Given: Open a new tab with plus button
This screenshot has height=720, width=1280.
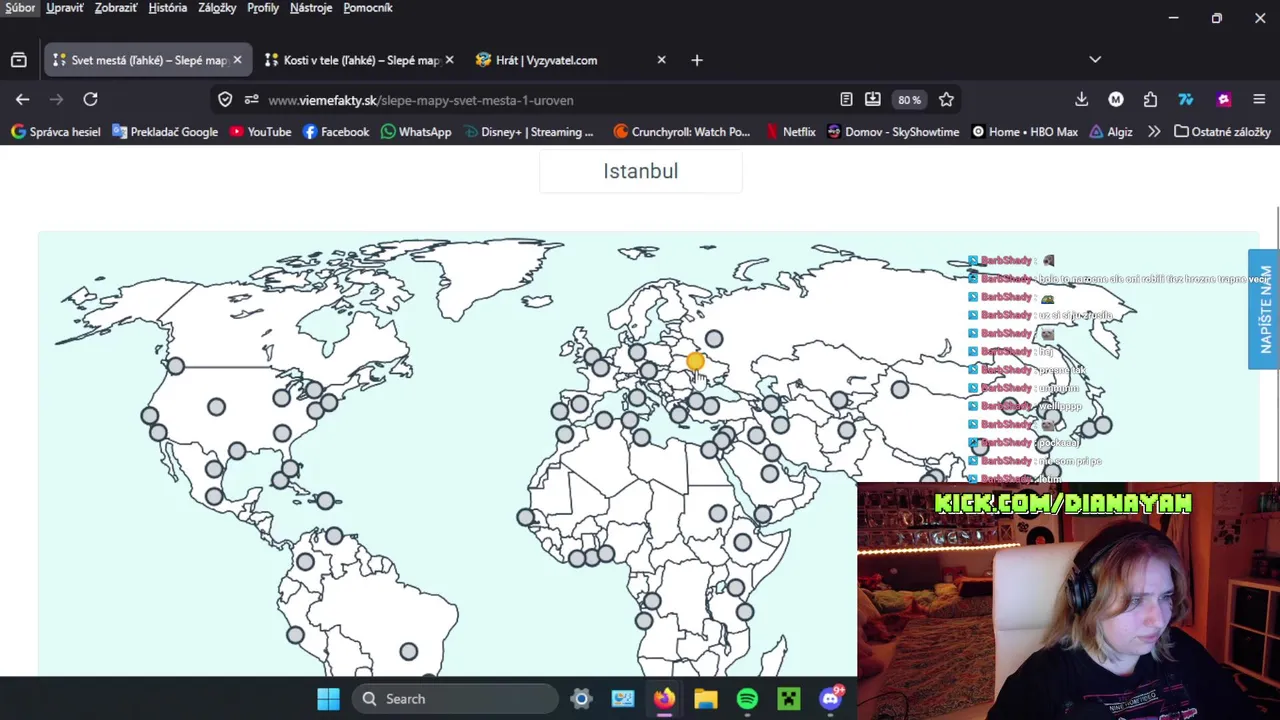Looking at the screenshot, I should tap(697, 60).
